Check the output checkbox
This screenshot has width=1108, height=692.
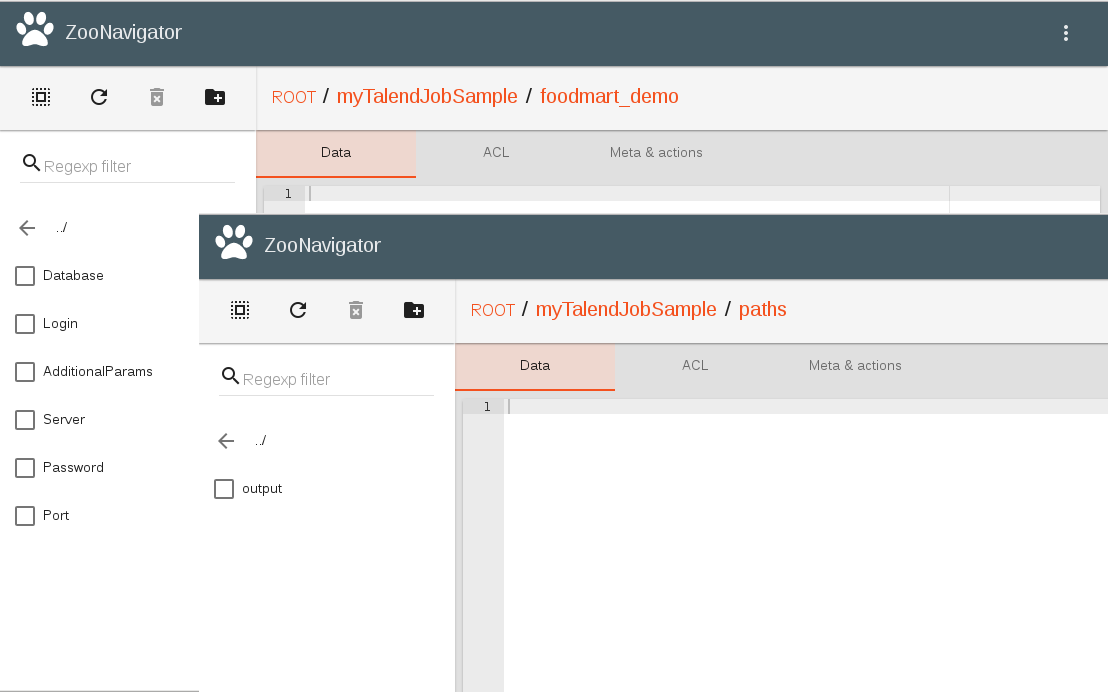(223, 488)
